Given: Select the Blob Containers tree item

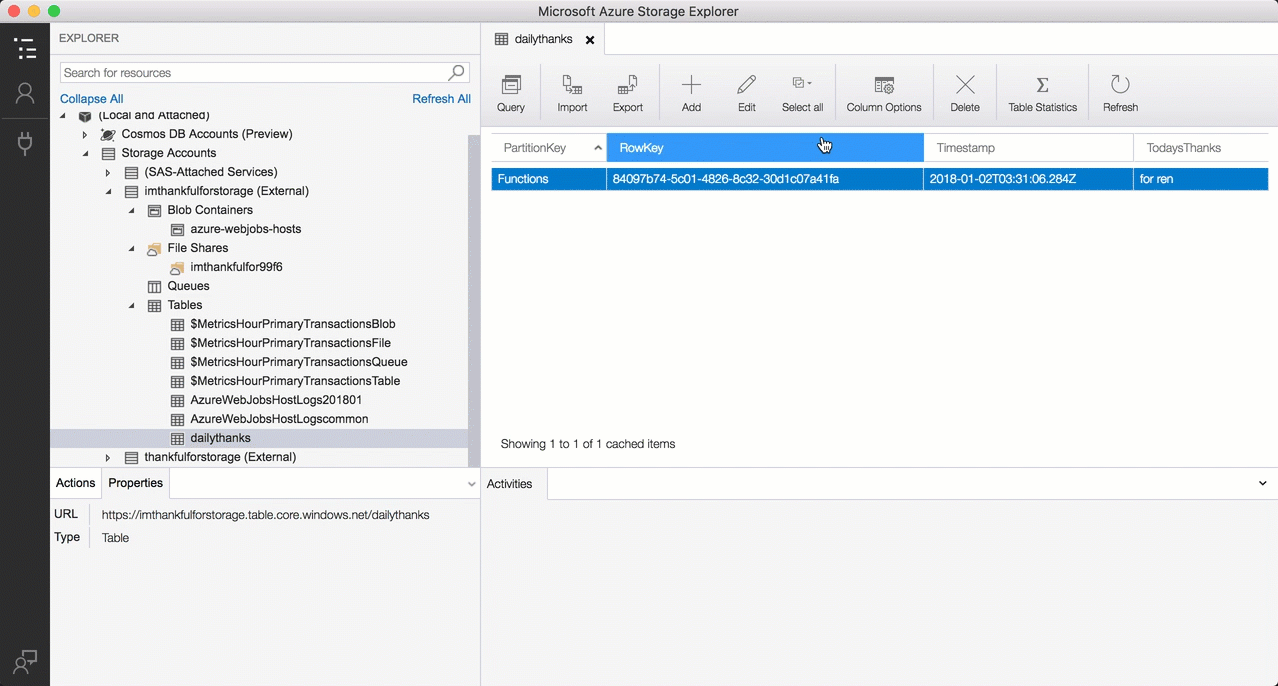Looking at the screenshot, I should pyautogui.click(x=210, y=210).
